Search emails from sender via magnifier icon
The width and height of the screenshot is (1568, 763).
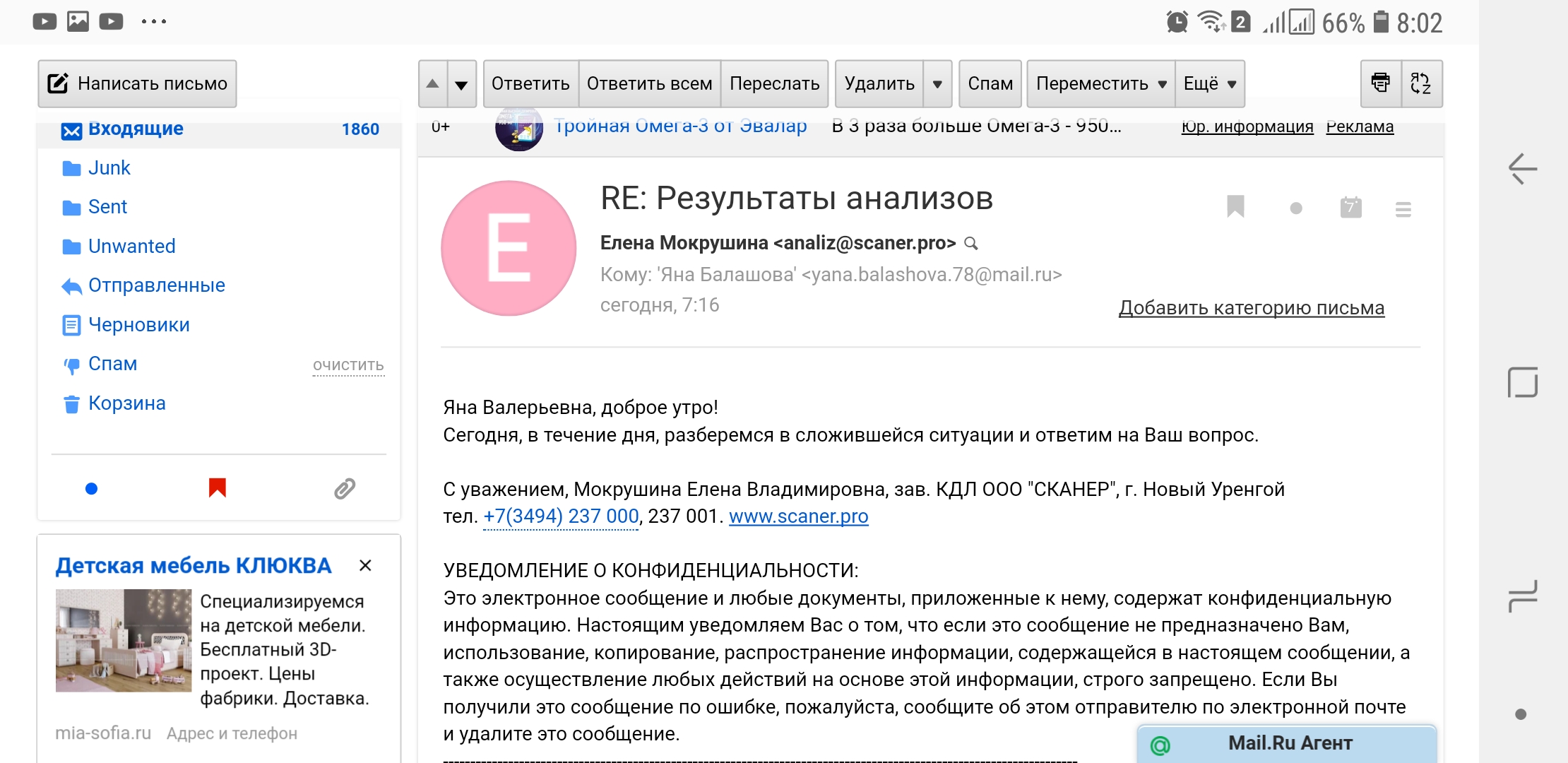972,243
